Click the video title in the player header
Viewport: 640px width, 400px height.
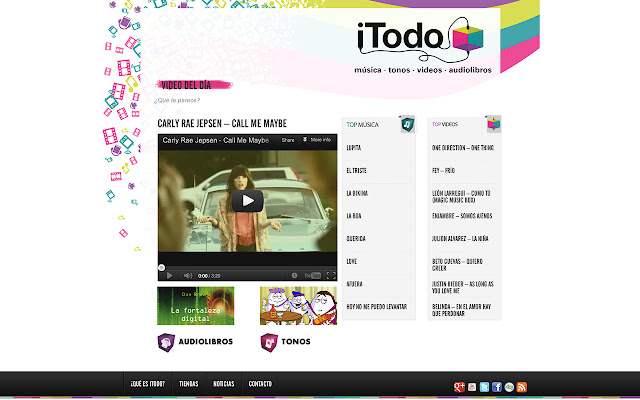click(216, 140)
